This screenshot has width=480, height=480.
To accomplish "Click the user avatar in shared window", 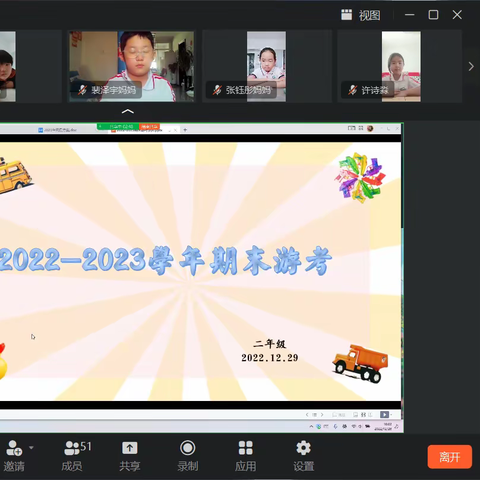I will [x=370, y=128].
